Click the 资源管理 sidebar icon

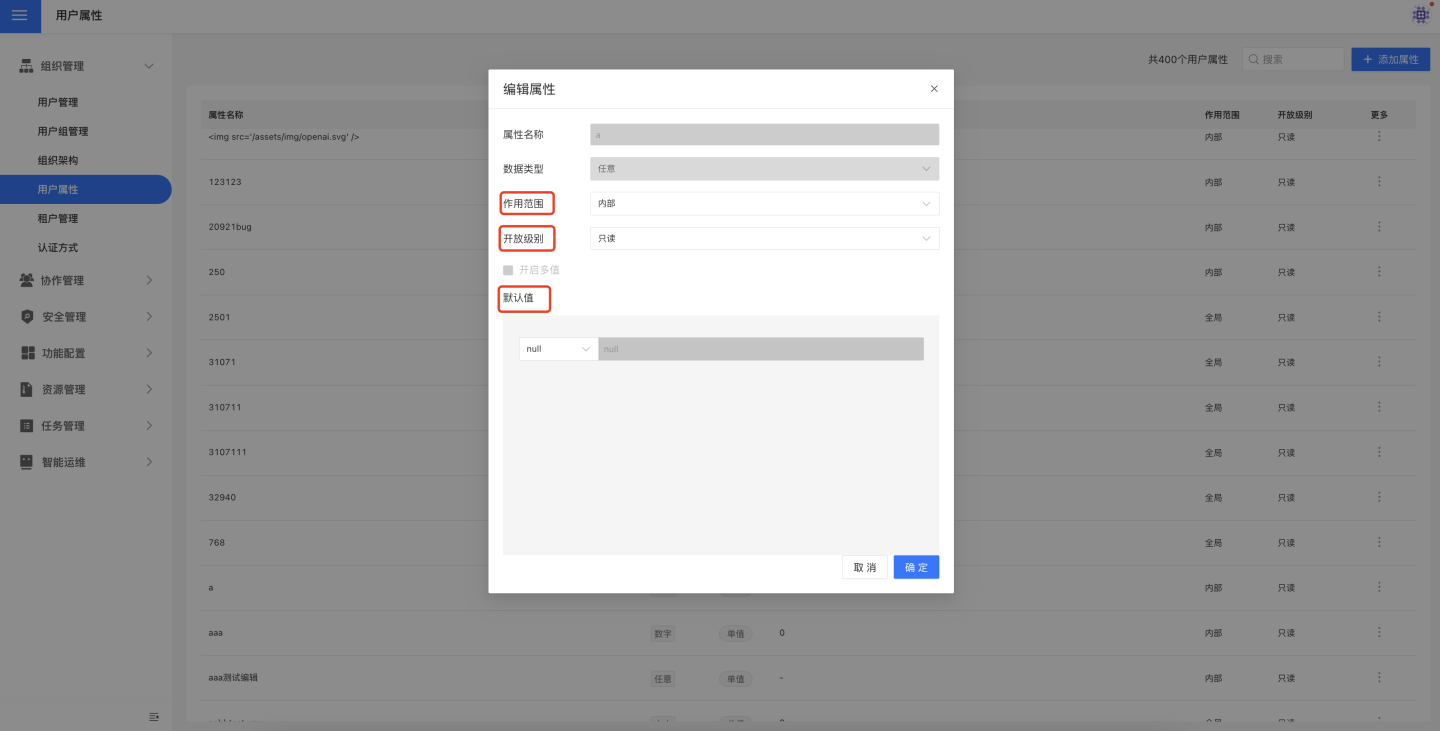pos(27,389)
